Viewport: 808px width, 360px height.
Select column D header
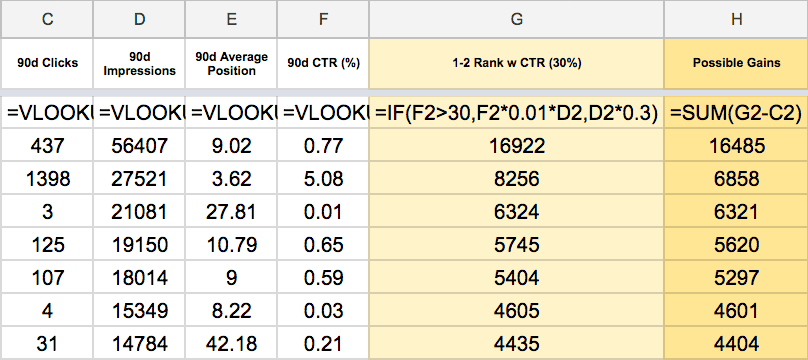(139, 19)
